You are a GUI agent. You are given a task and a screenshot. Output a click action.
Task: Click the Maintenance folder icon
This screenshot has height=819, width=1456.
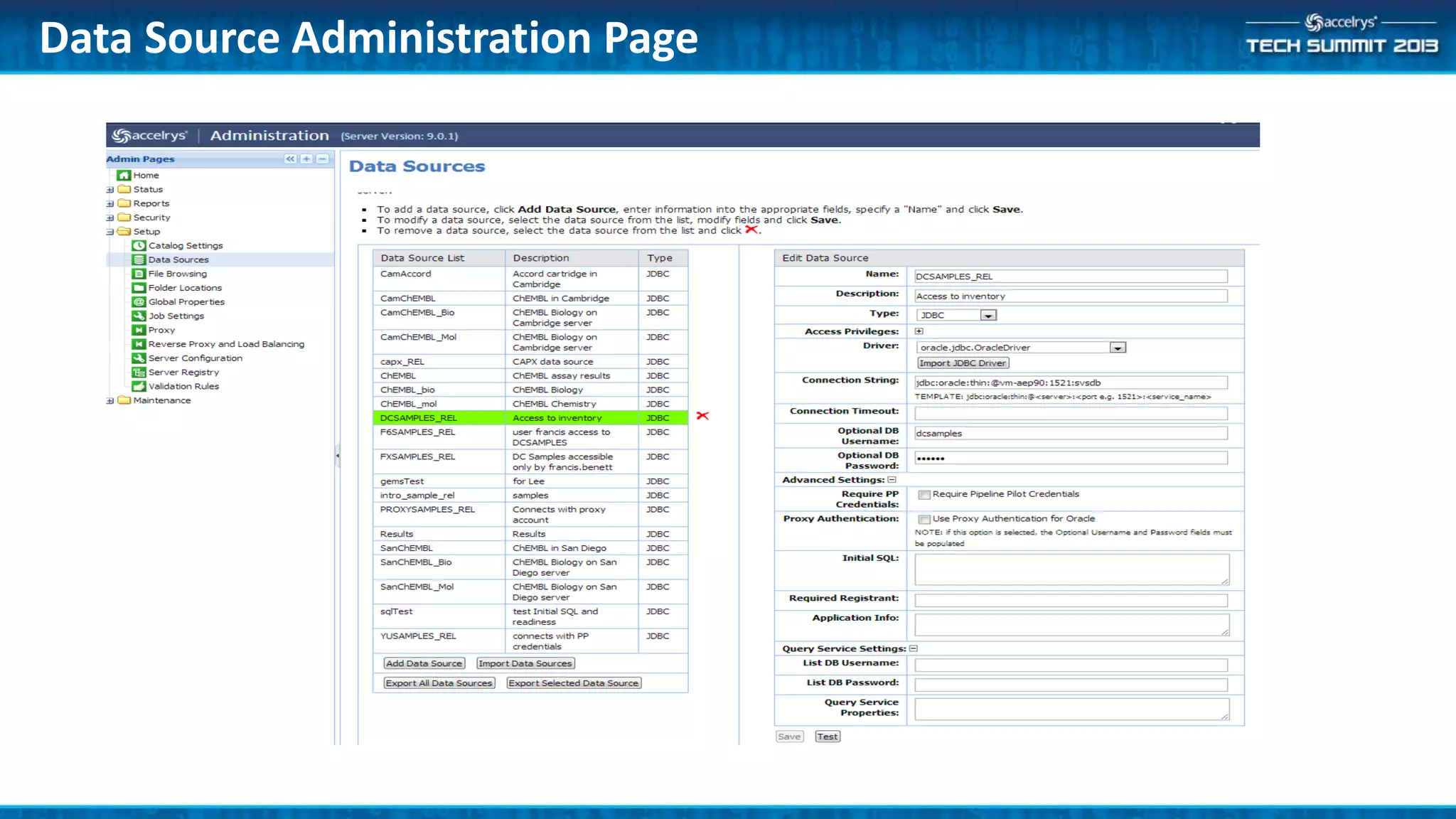(x=124, y=400)
